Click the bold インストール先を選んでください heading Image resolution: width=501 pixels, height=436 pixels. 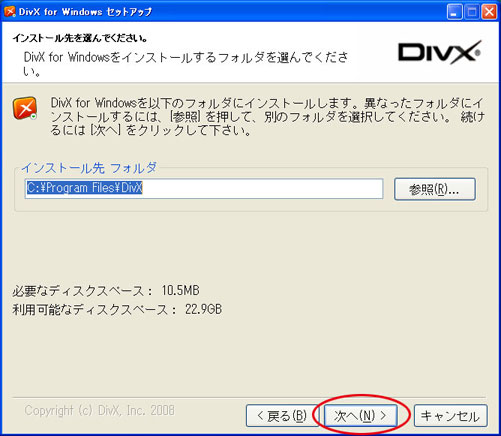(80, 38)
